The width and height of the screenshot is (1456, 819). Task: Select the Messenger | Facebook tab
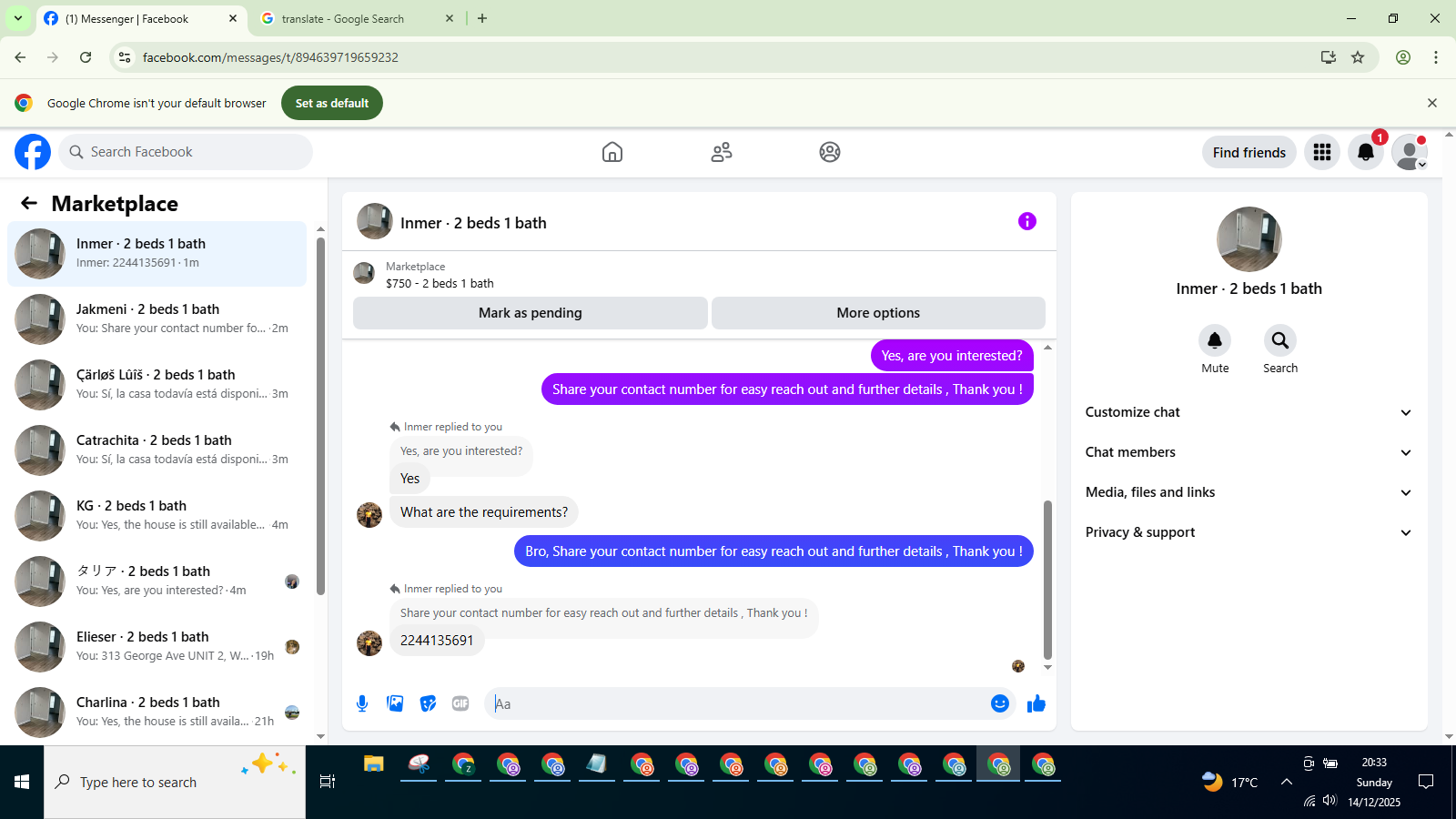[x=141, y=18]
